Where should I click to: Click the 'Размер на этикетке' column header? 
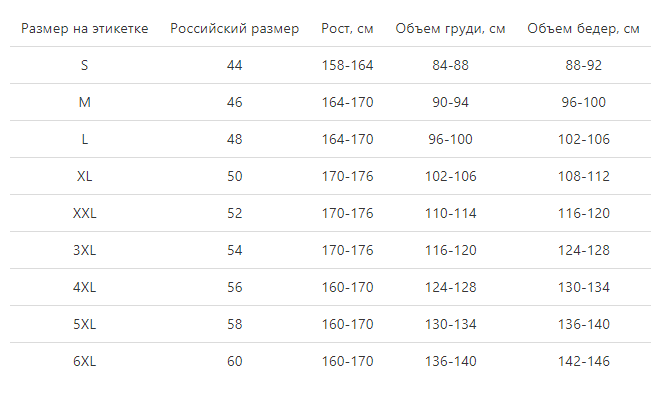[84, 29]
